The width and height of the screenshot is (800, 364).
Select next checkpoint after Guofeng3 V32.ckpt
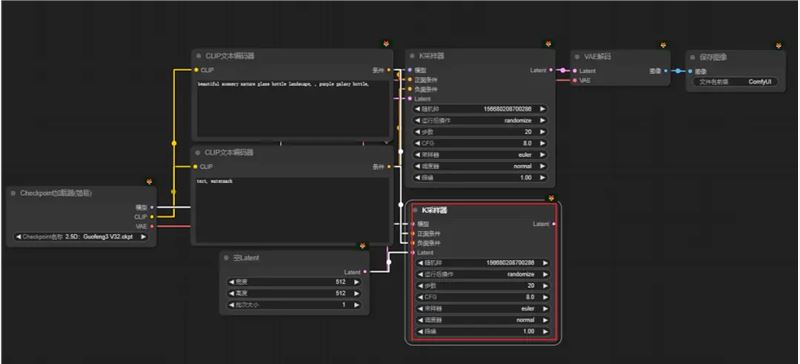(x=143, y=237)
